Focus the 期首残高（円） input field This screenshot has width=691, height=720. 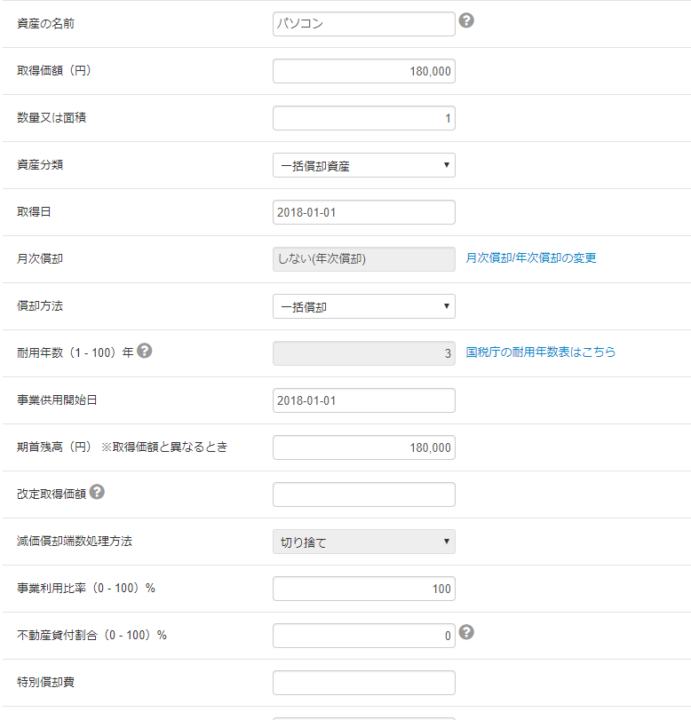click(x=364, y=447)
